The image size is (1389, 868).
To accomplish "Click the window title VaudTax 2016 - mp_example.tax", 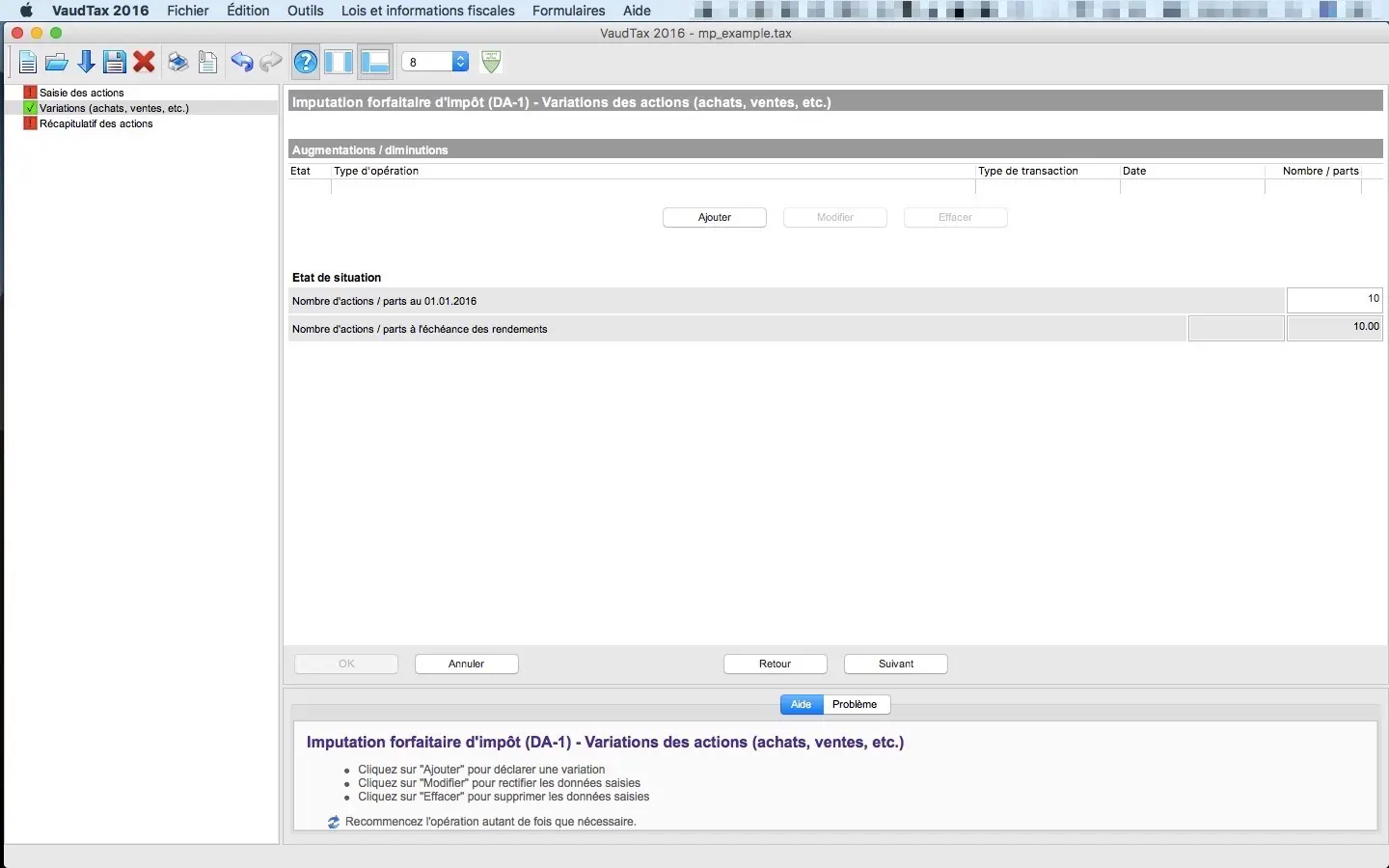I will point(695,33).
